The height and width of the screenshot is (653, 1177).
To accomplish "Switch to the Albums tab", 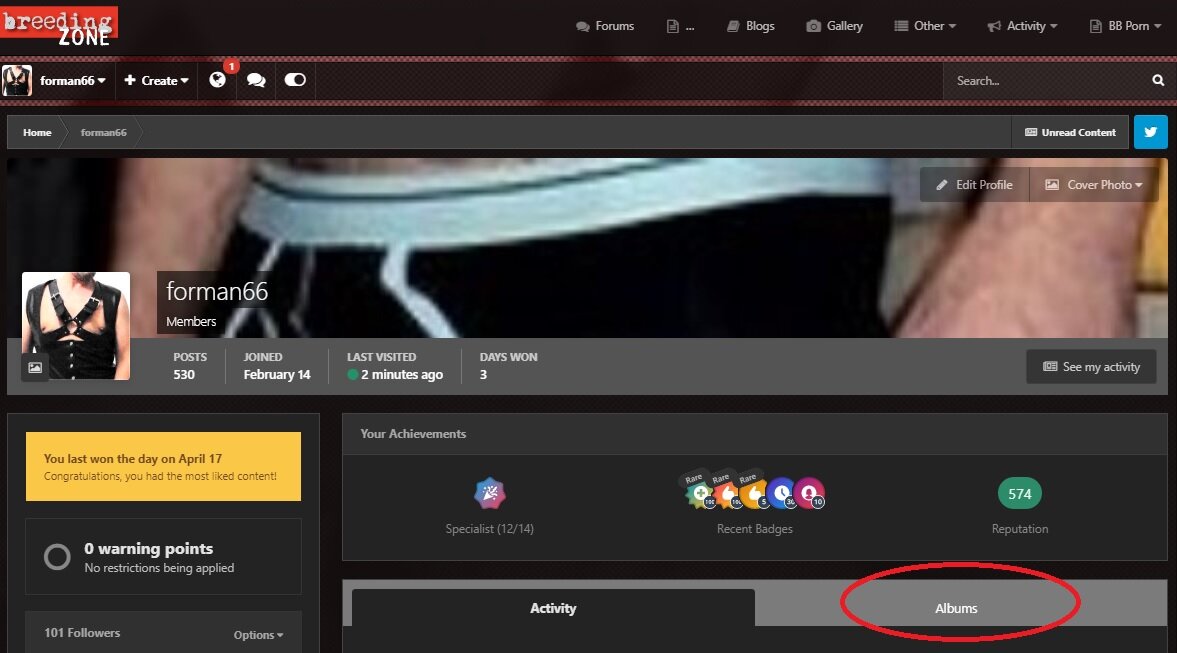I will click(956, 608).
